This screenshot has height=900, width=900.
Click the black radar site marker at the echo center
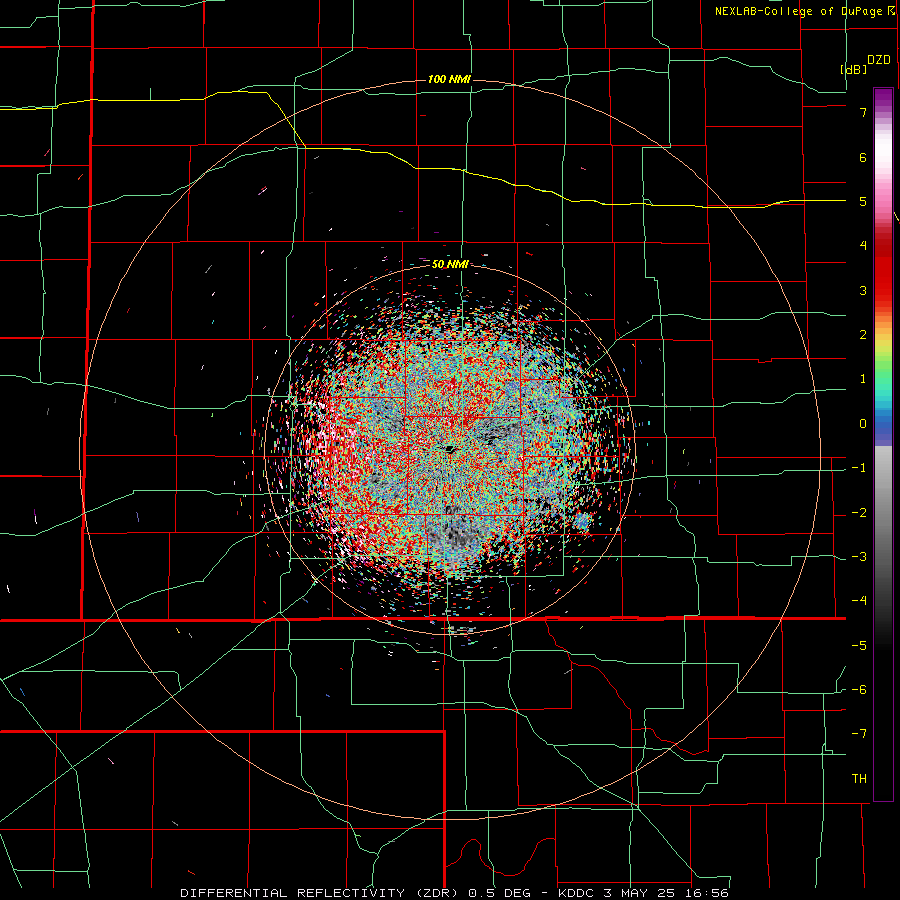pos(449,448)
